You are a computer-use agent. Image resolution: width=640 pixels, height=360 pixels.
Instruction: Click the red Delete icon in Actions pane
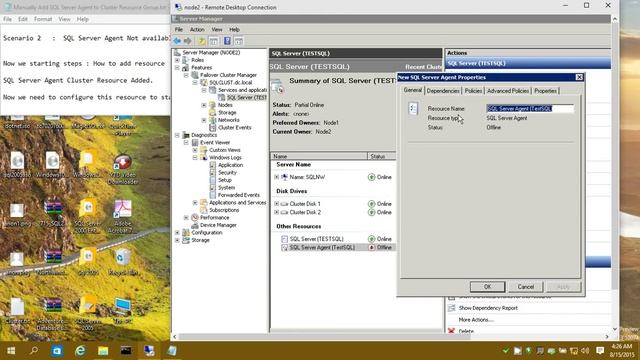[451, 331]
